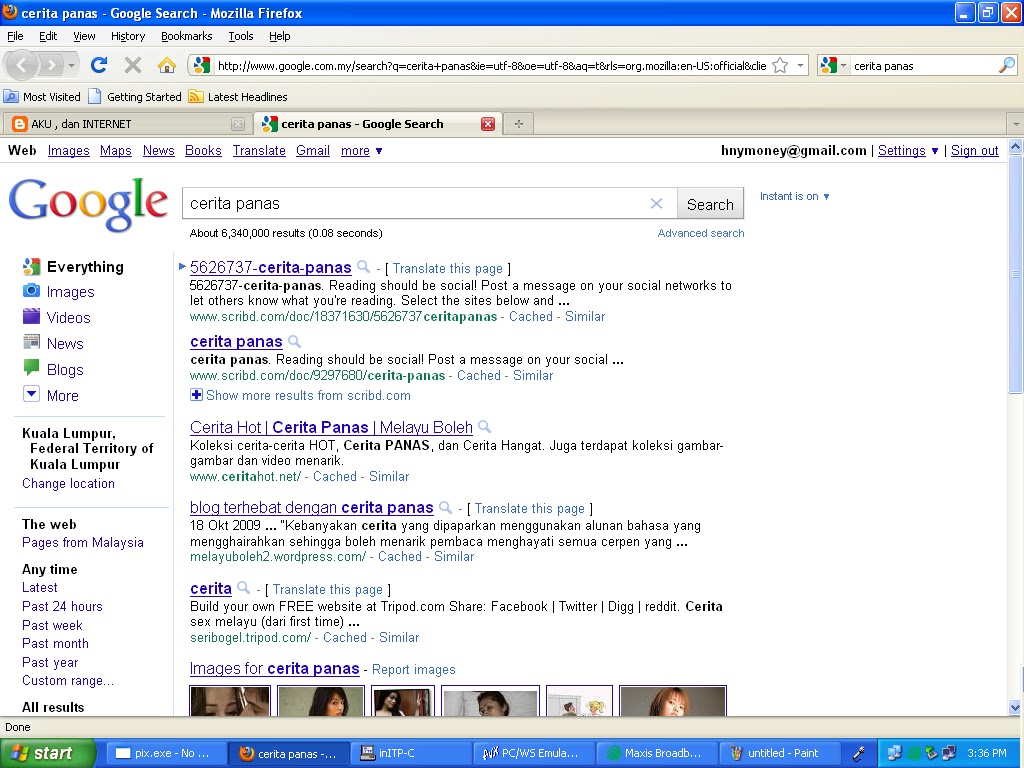
Task: Close the cerita panas Google Search tab
Action: (488, 124)
